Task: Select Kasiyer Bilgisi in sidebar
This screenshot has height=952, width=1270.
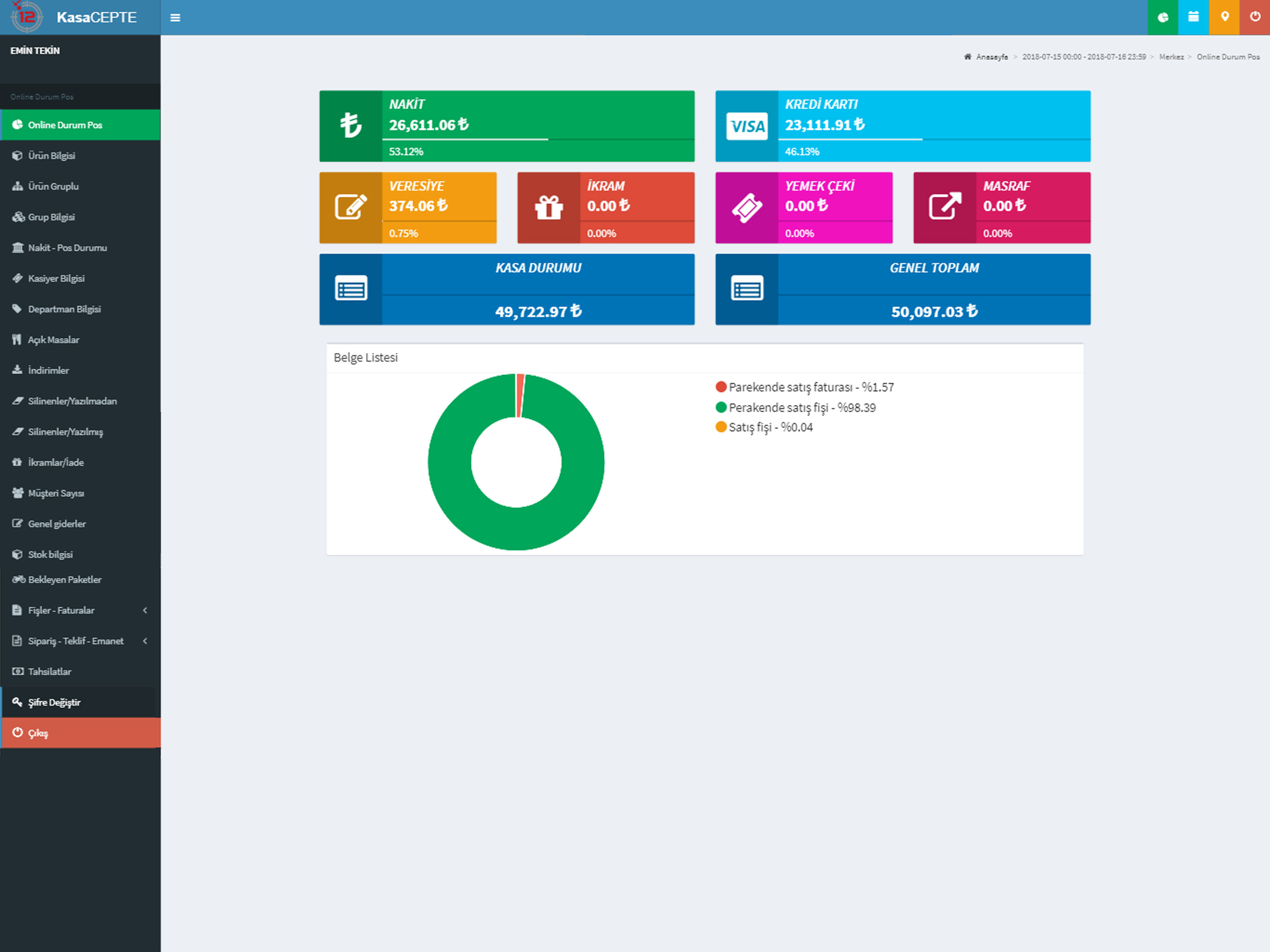Action: coord(80,278)
